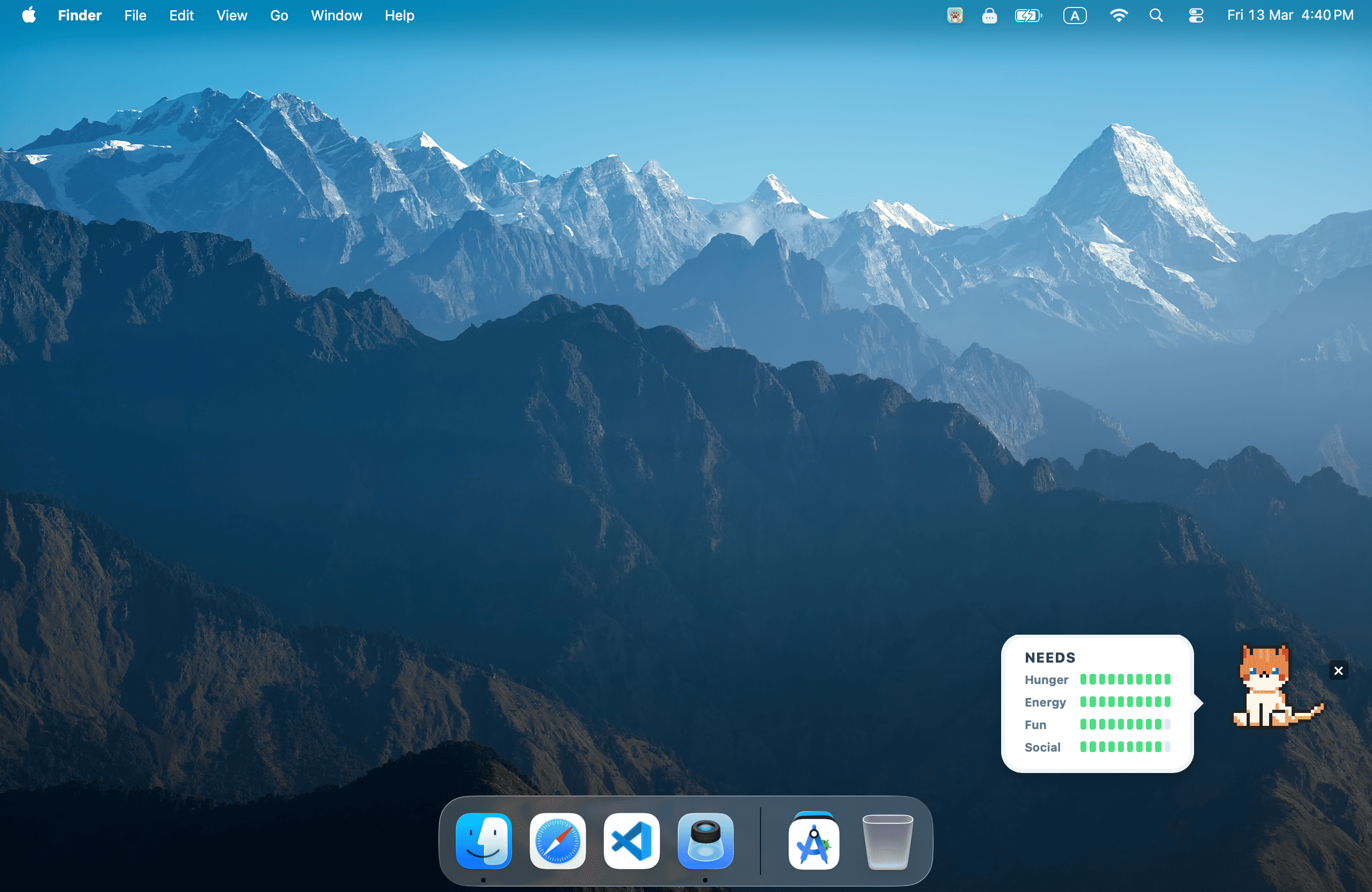Open the drafting-compass app icon in the Dock
This screenshot has height=892, width=1372.
tap(814, 840)
